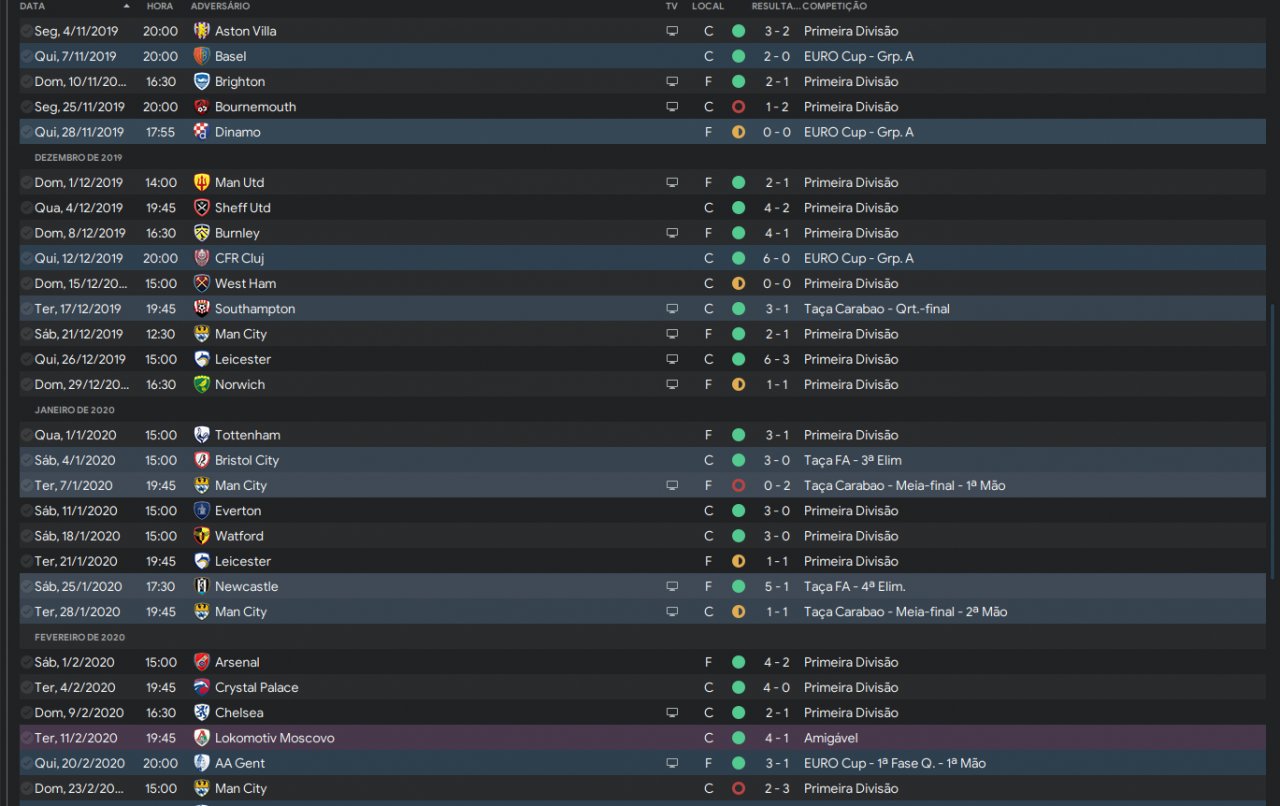Open the 6 - 3 Leicester result
Viewport: 1280px width, 806px height.
point(777,359)
